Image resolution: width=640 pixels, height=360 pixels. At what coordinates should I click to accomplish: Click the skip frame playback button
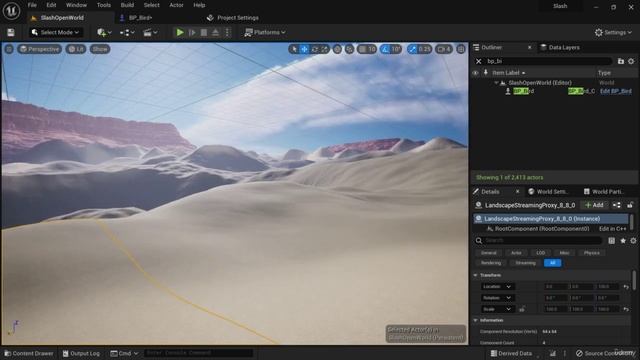[x=192, y=33]
